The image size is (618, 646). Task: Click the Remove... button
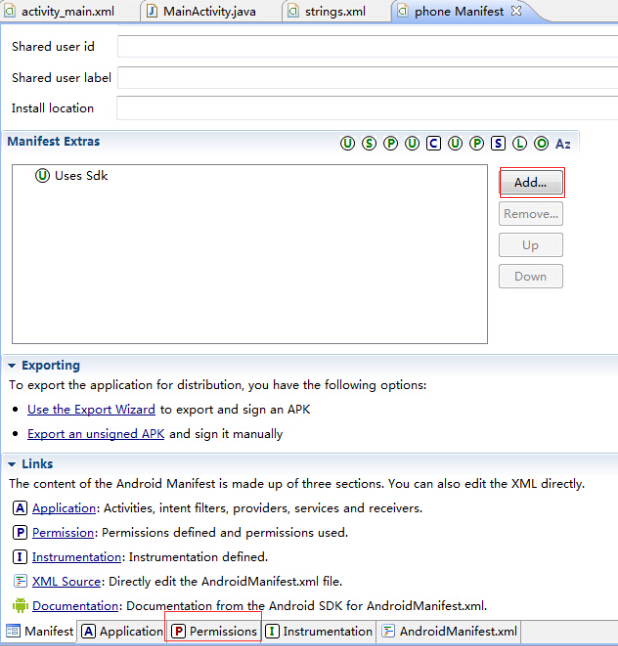tap(531, 214)
